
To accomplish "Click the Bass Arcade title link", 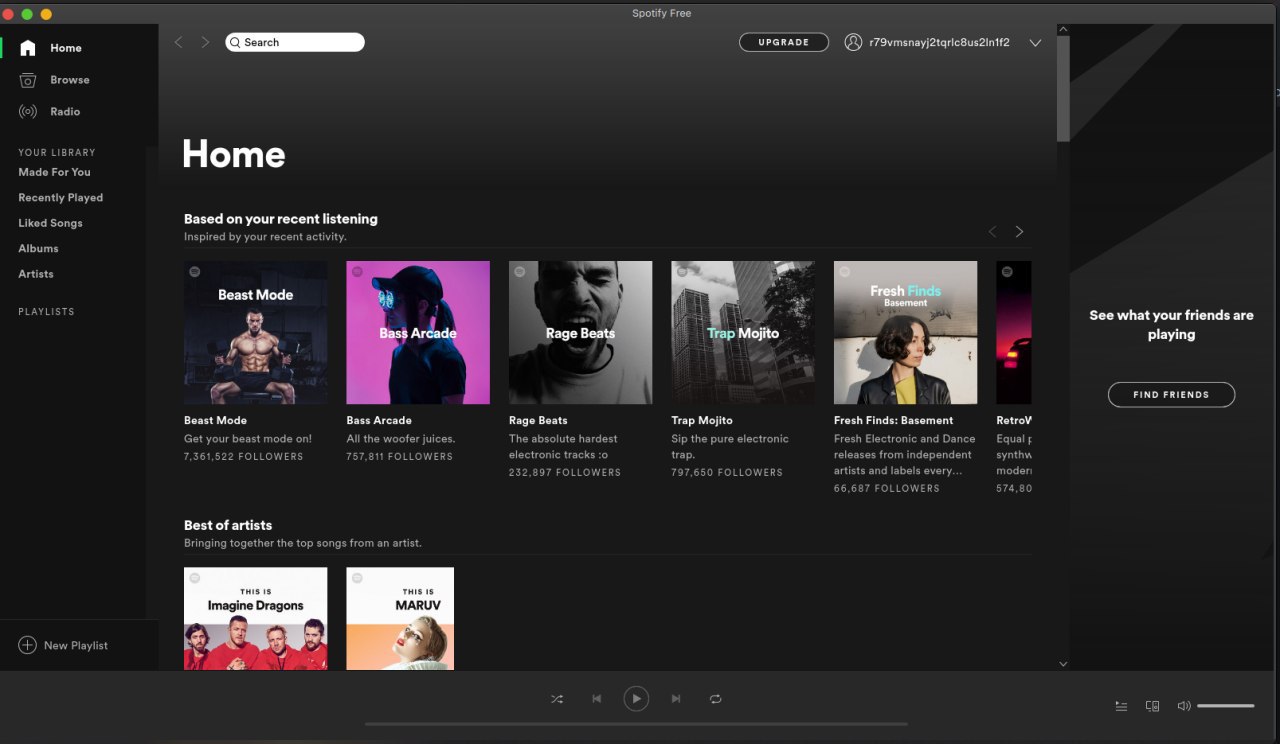I will (x=379, y=420).
